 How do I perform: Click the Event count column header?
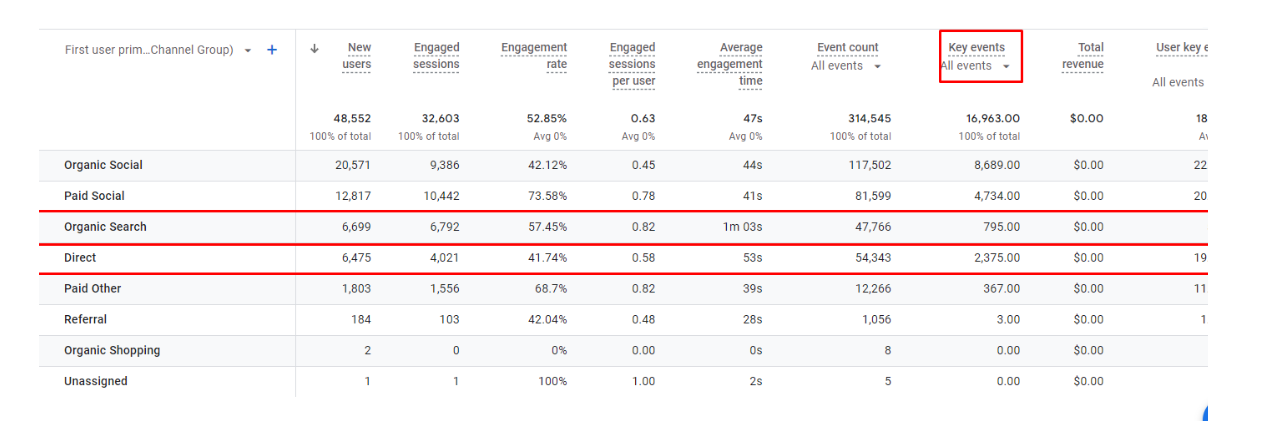click(848, 47)
